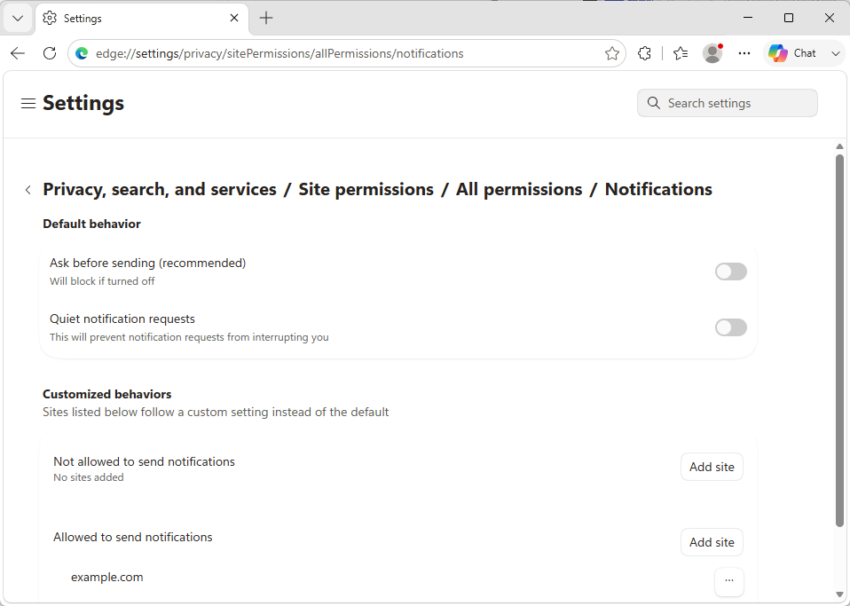
Task: Click the Customized behaviors heading
Action: [x=107, y=394]
